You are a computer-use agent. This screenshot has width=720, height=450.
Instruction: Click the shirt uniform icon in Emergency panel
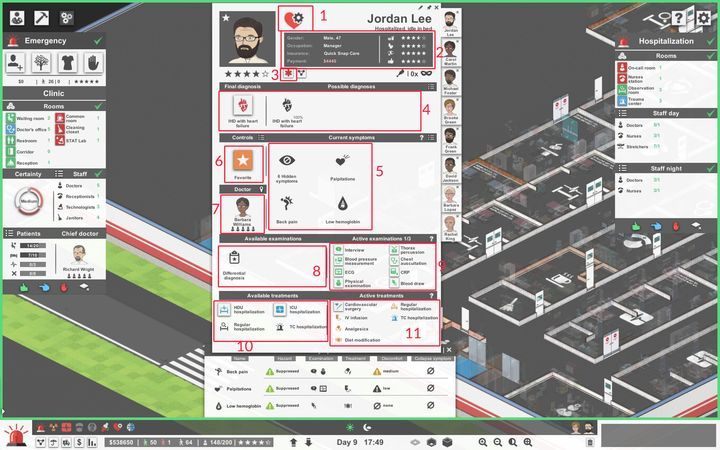(68, 62)
